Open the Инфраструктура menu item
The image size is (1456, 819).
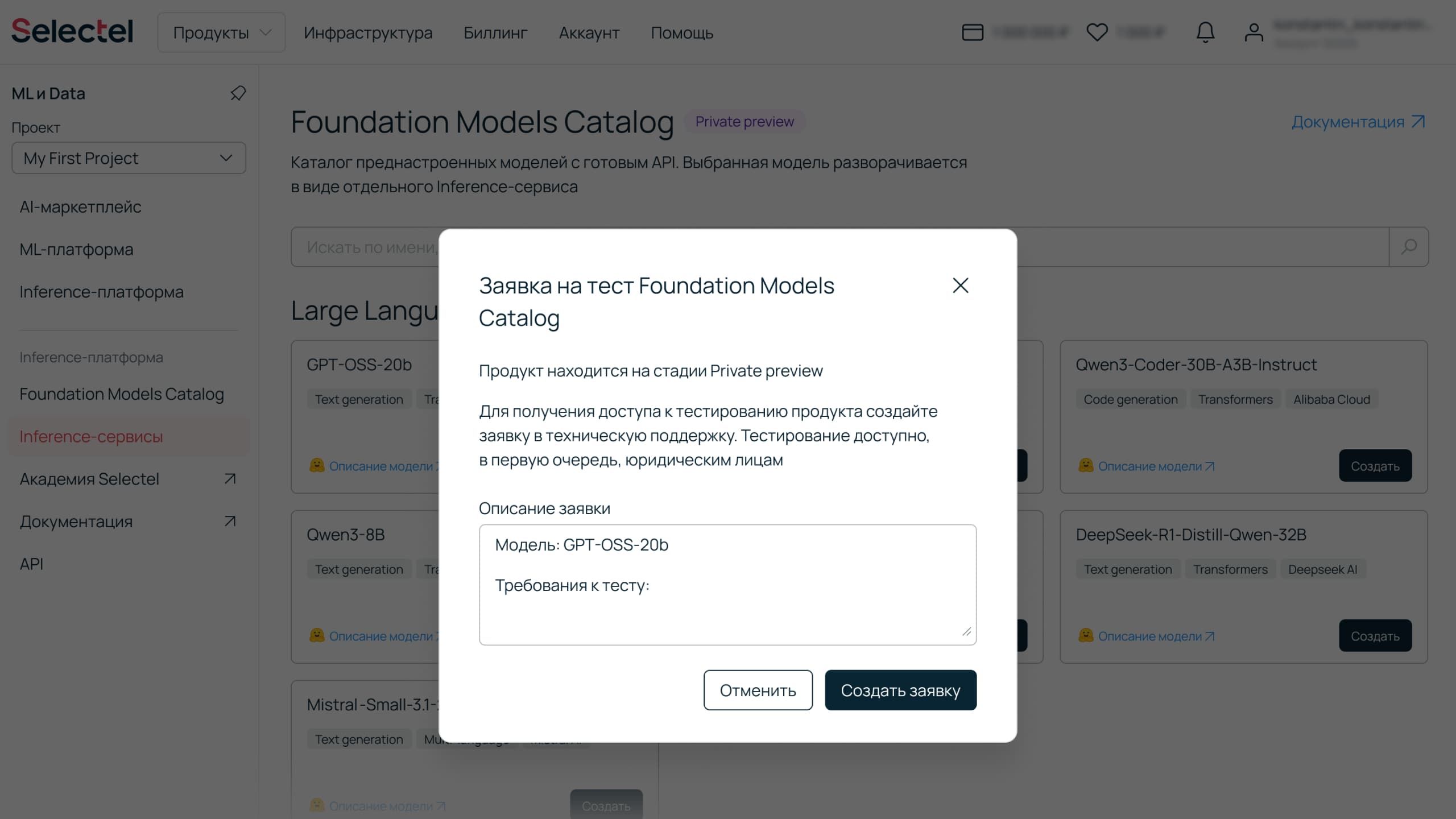(368, 32)
